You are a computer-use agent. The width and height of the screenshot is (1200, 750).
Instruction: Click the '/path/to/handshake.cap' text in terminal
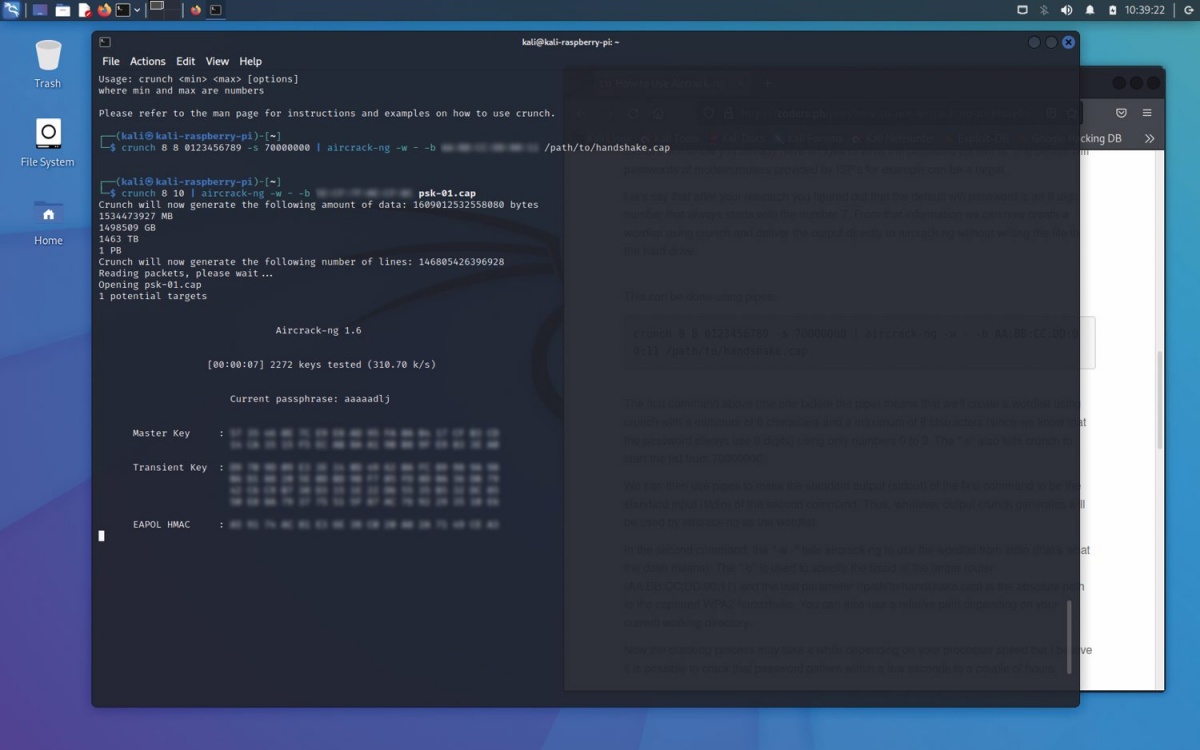607,147
